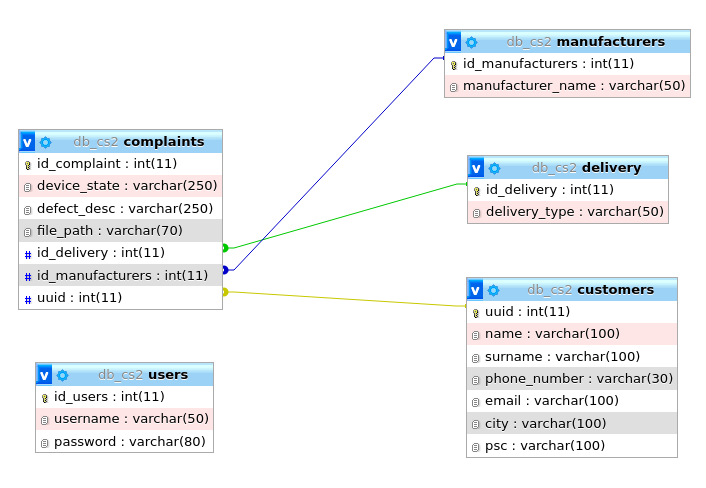Open the gear options on the users table
Screen dimensions: 706x488
(63, 375)
